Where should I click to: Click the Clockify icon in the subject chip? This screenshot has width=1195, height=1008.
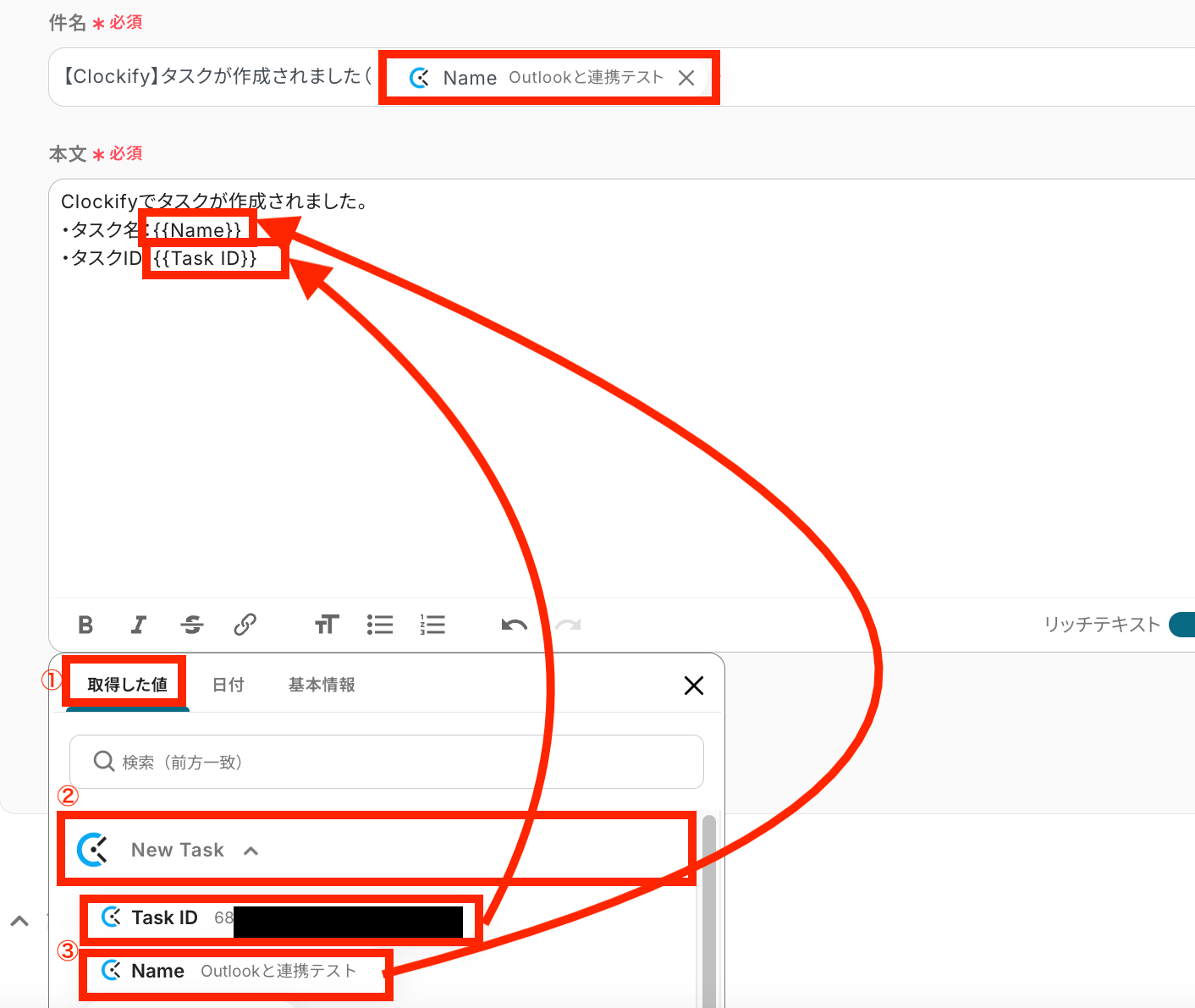coord(419,78)
